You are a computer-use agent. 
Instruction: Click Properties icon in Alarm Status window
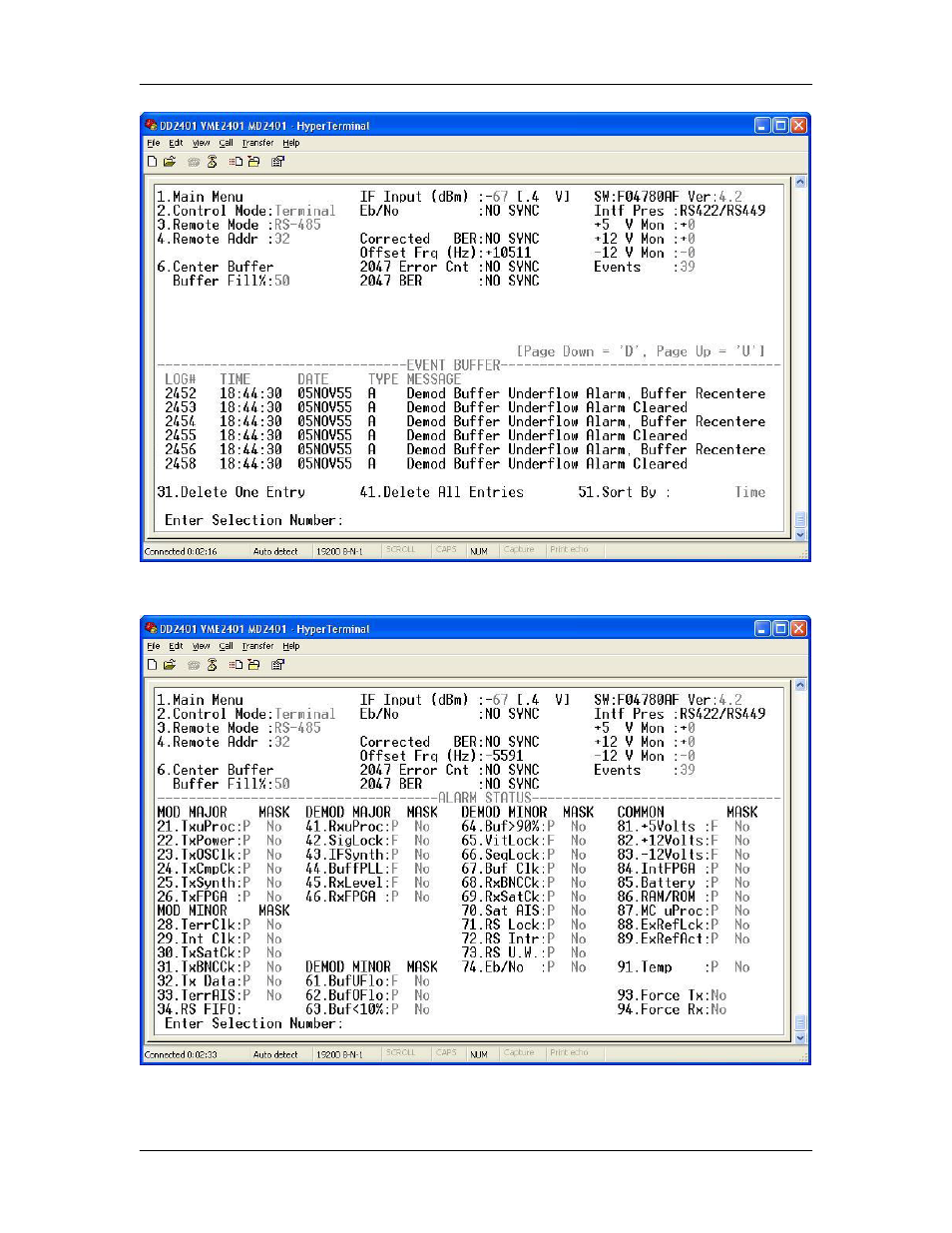(277, 664)
